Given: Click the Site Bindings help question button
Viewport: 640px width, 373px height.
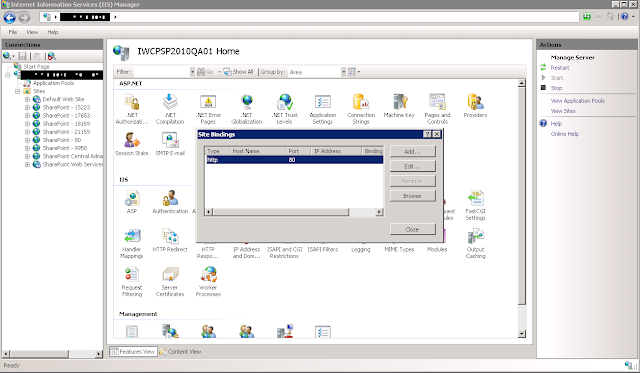Looking at the screenshot, I should [x=427, y=134].
